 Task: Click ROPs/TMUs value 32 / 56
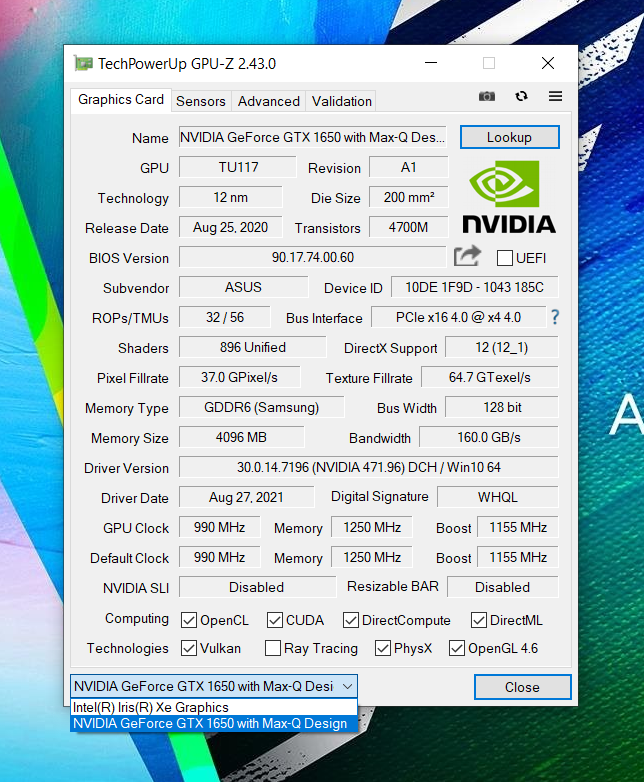[224, 317]
